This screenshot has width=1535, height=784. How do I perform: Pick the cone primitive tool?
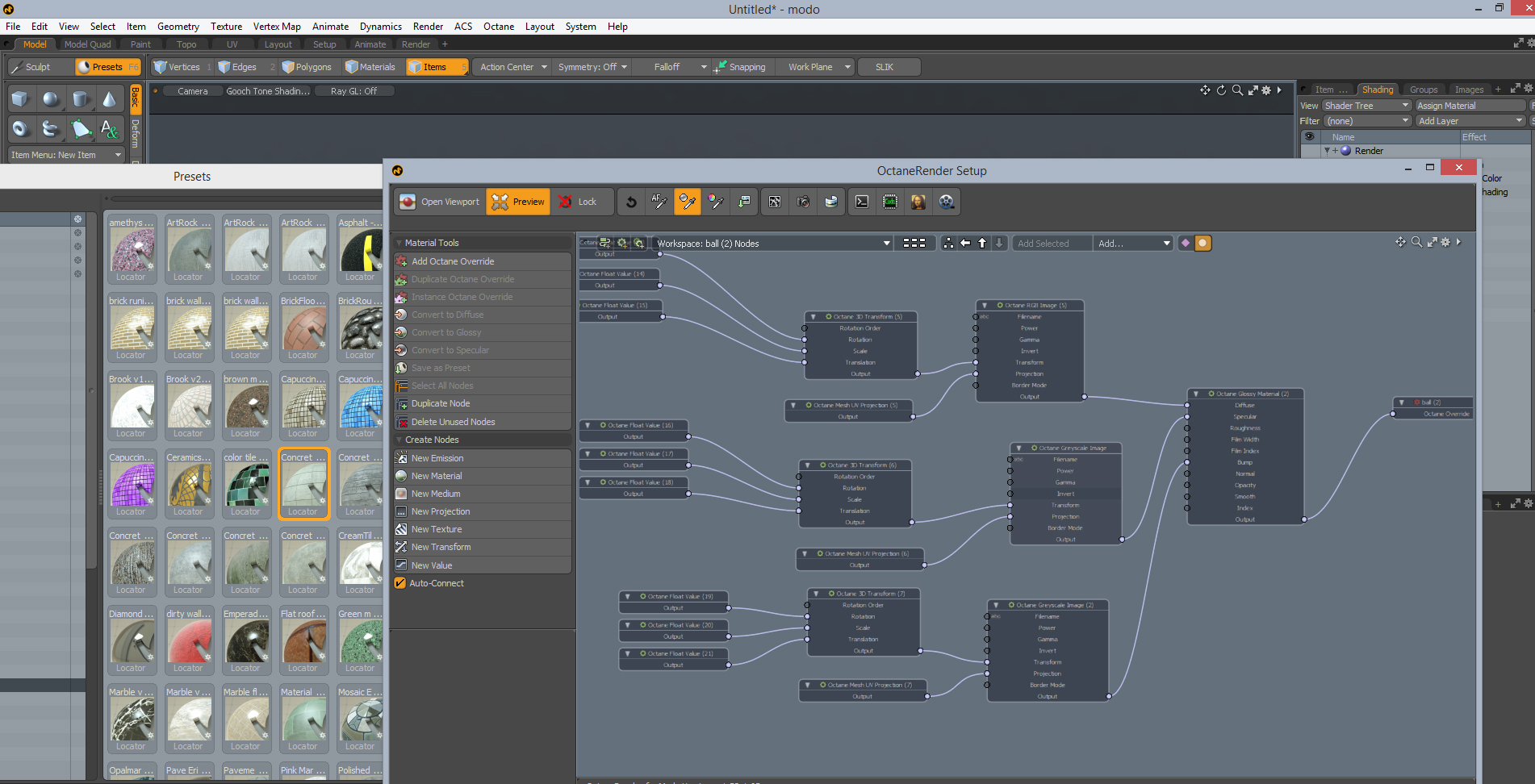109,99
